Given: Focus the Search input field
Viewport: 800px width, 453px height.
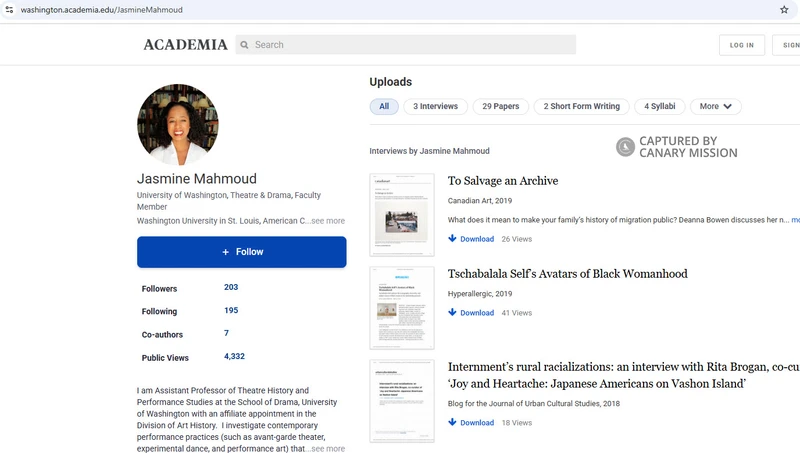Looking at the screenshot, I should tap(406, 44).
